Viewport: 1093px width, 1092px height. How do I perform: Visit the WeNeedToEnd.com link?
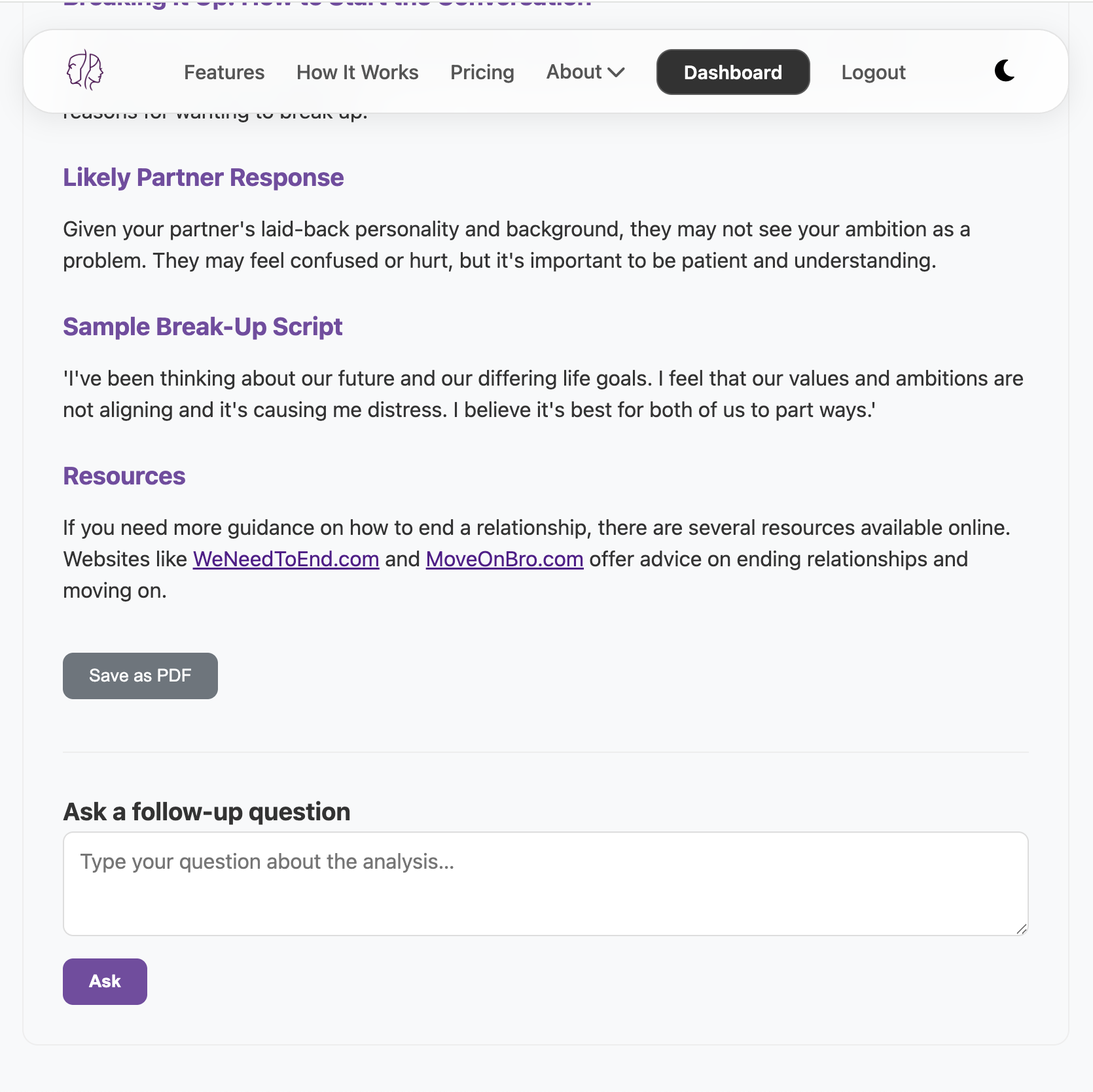pyautogui.click(x=286, y=559)
